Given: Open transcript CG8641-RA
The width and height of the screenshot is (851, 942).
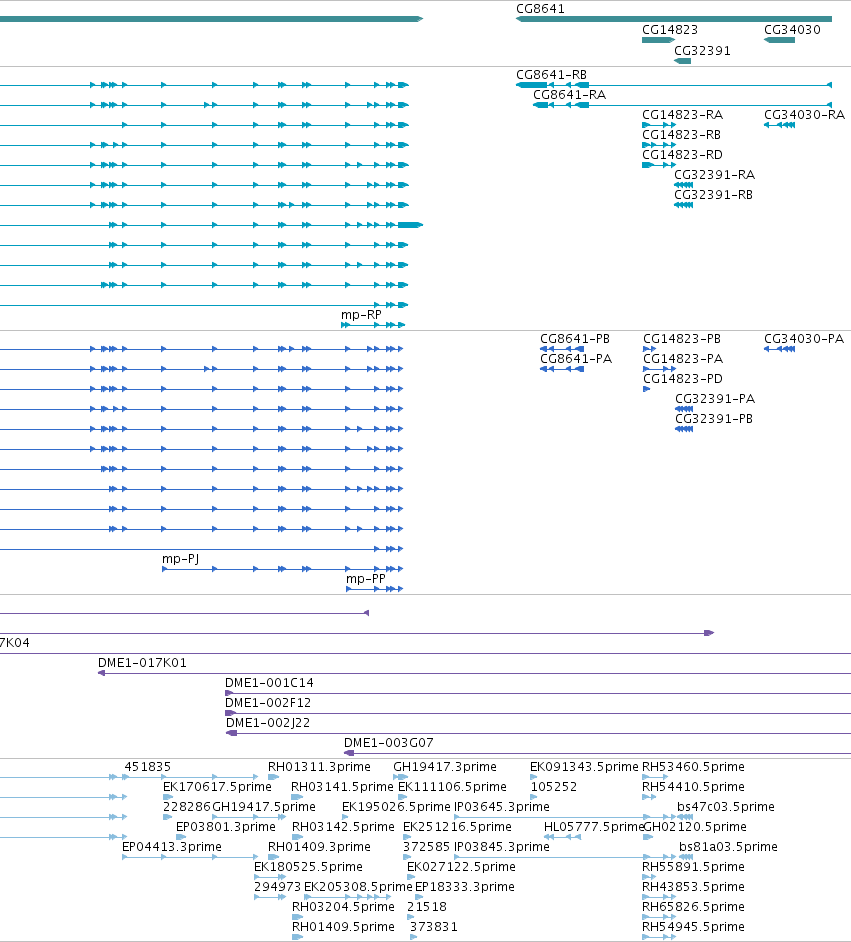Looking at the screenshot, I should coord(569,95).
